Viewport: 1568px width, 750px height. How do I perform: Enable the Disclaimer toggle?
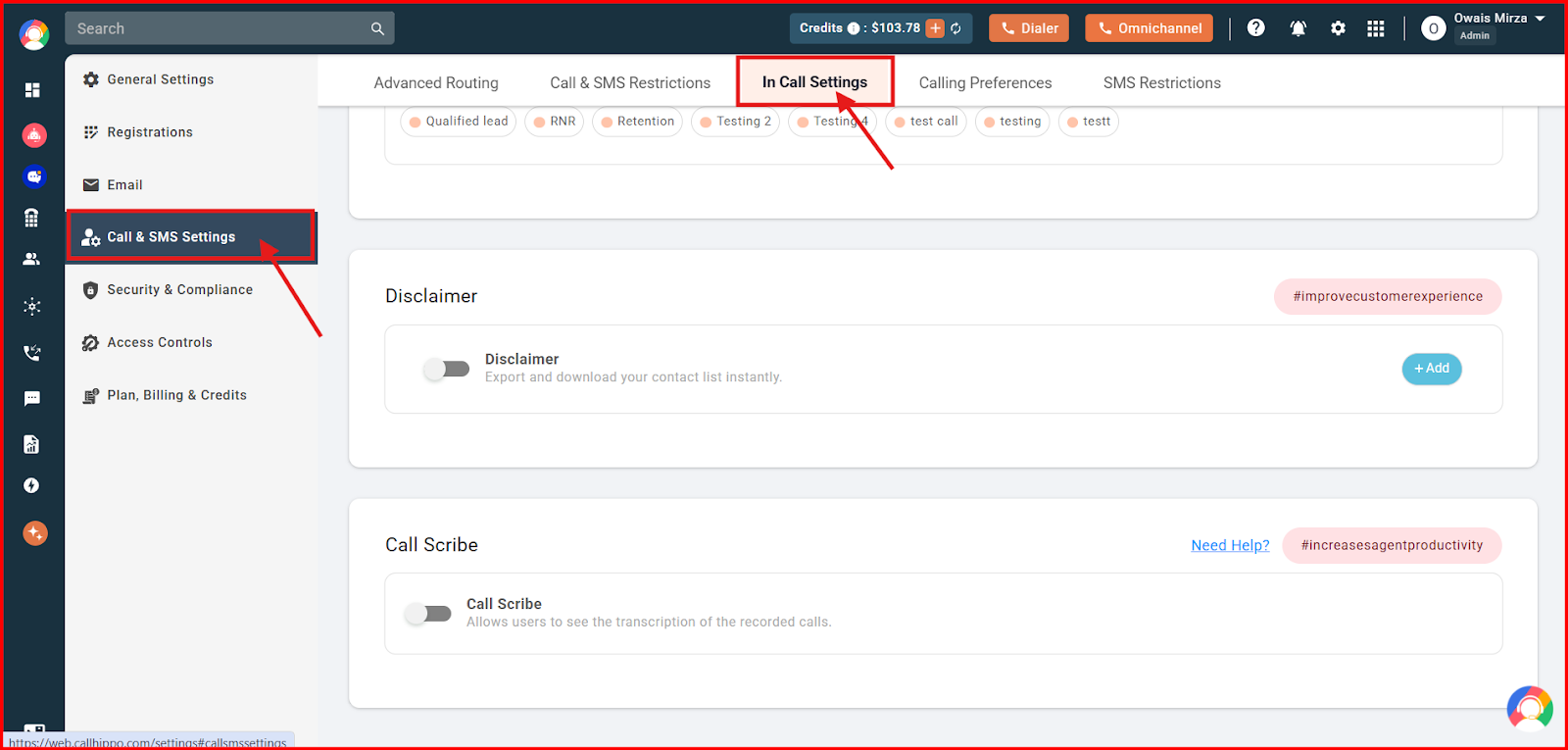[x=446, y=369]
